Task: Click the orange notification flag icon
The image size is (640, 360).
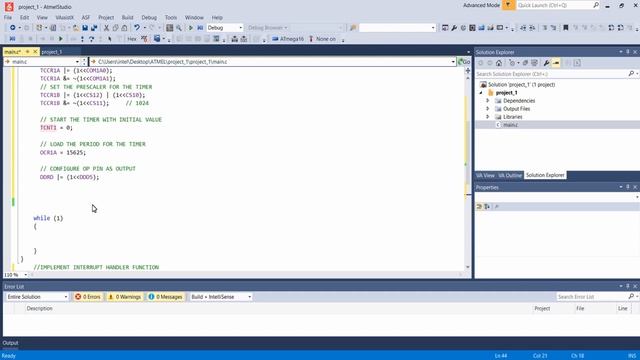Action: (508, 5)
